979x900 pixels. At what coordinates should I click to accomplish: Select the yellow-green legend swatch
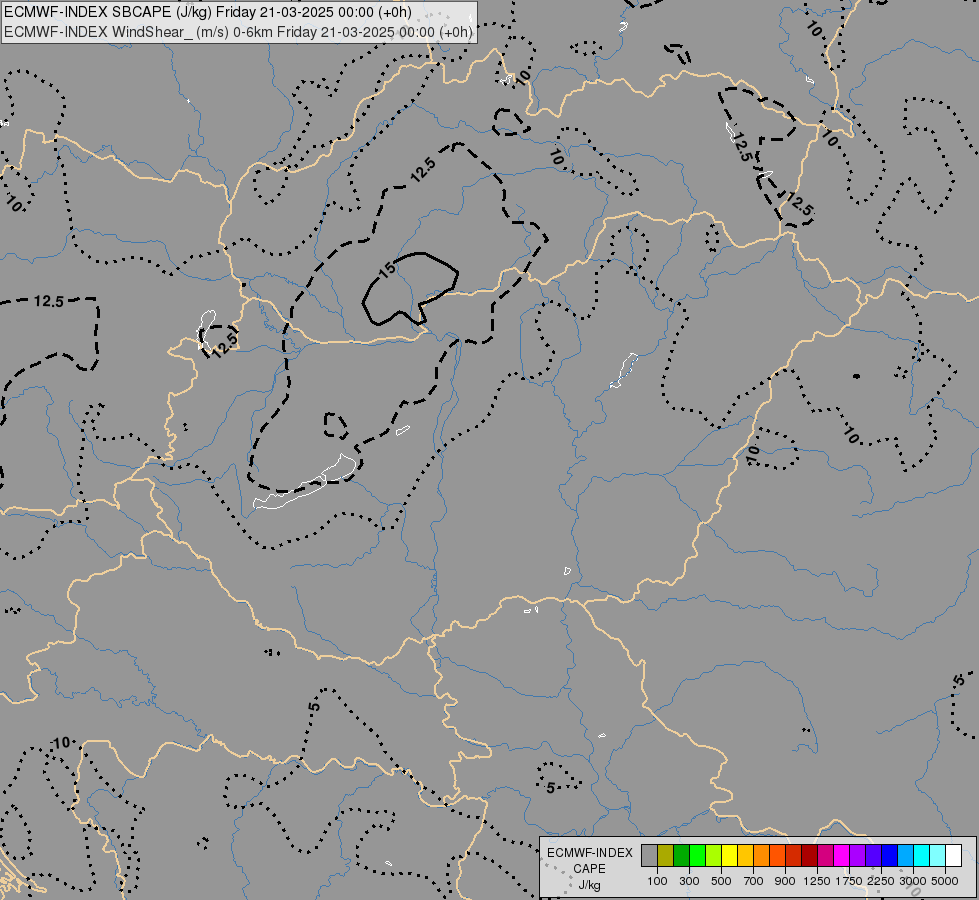pyautogui.click(x=714, y=855)
